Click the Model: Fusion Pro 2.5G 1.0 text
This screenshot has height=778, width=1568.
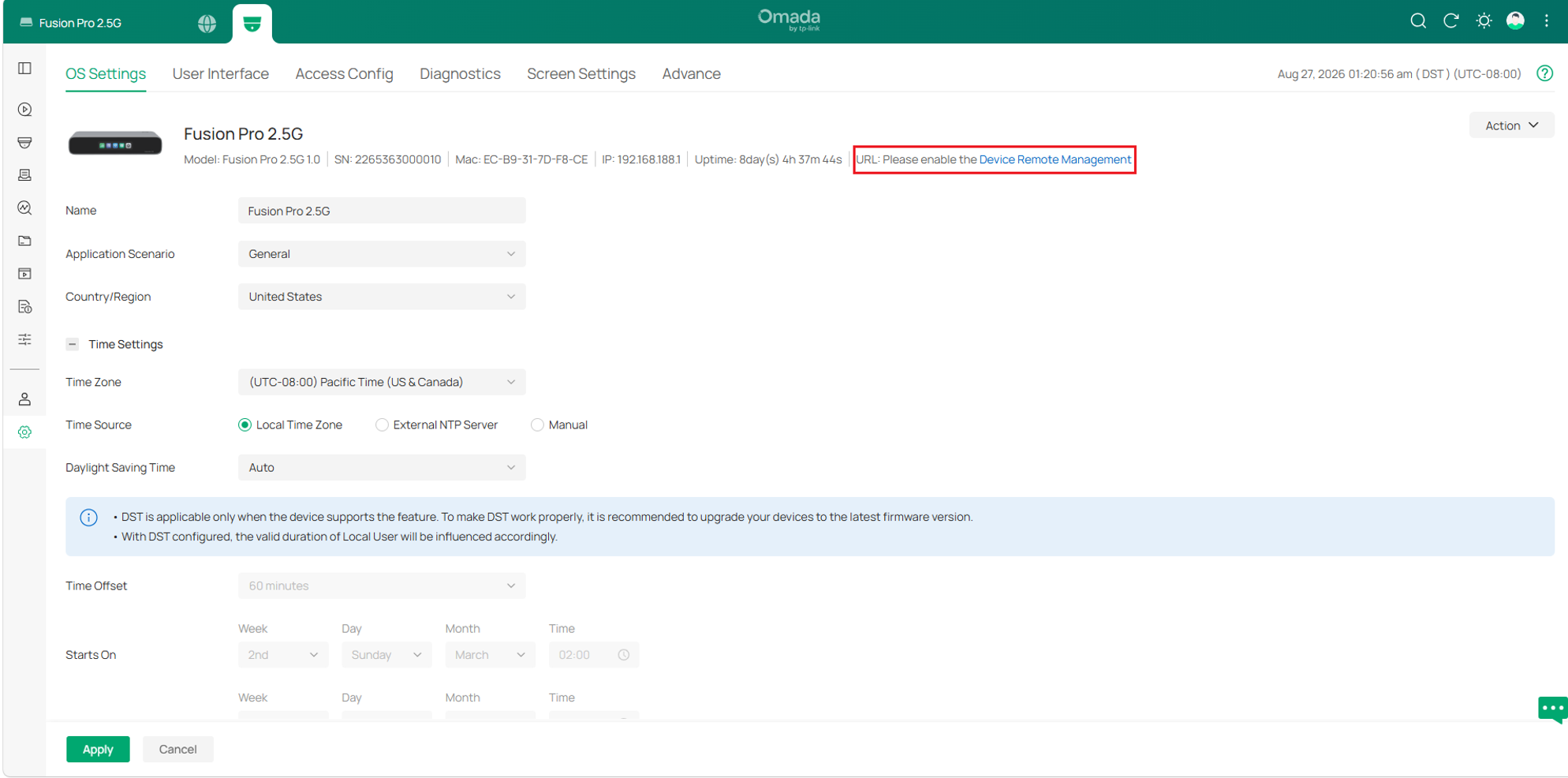click(252, 159)
